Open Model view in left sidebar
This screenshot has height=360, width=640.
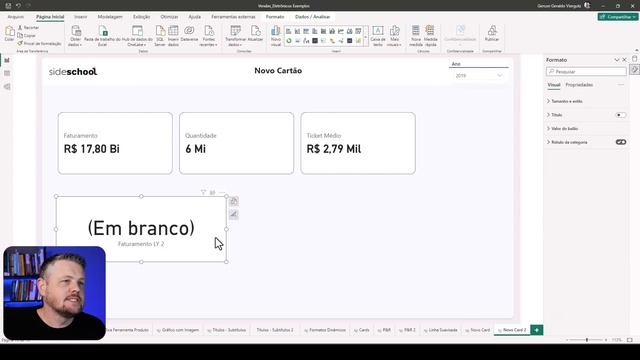(x=7, y=87)
